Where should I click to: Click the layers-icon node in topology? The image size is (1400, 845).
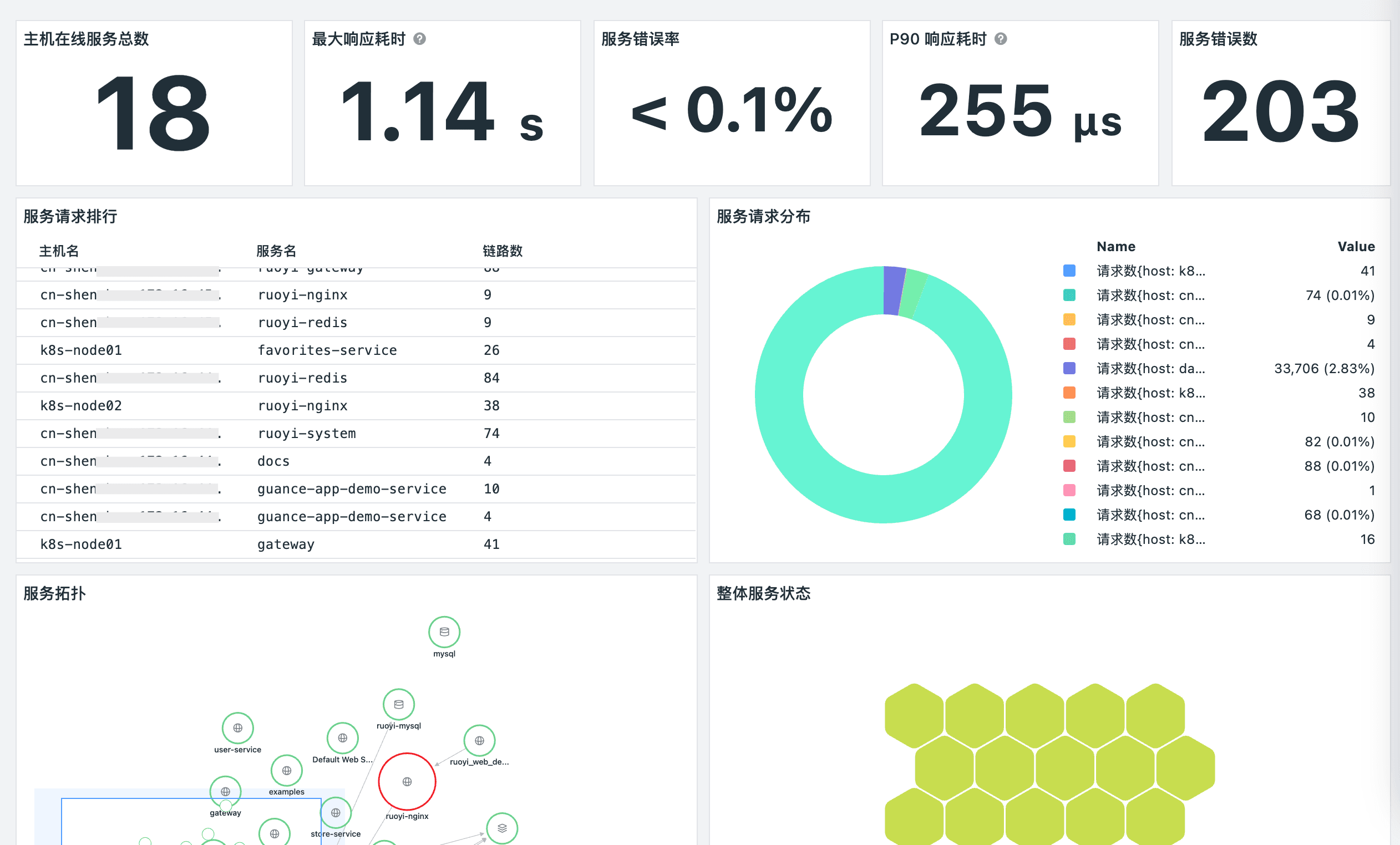click(x=502, y=828)
